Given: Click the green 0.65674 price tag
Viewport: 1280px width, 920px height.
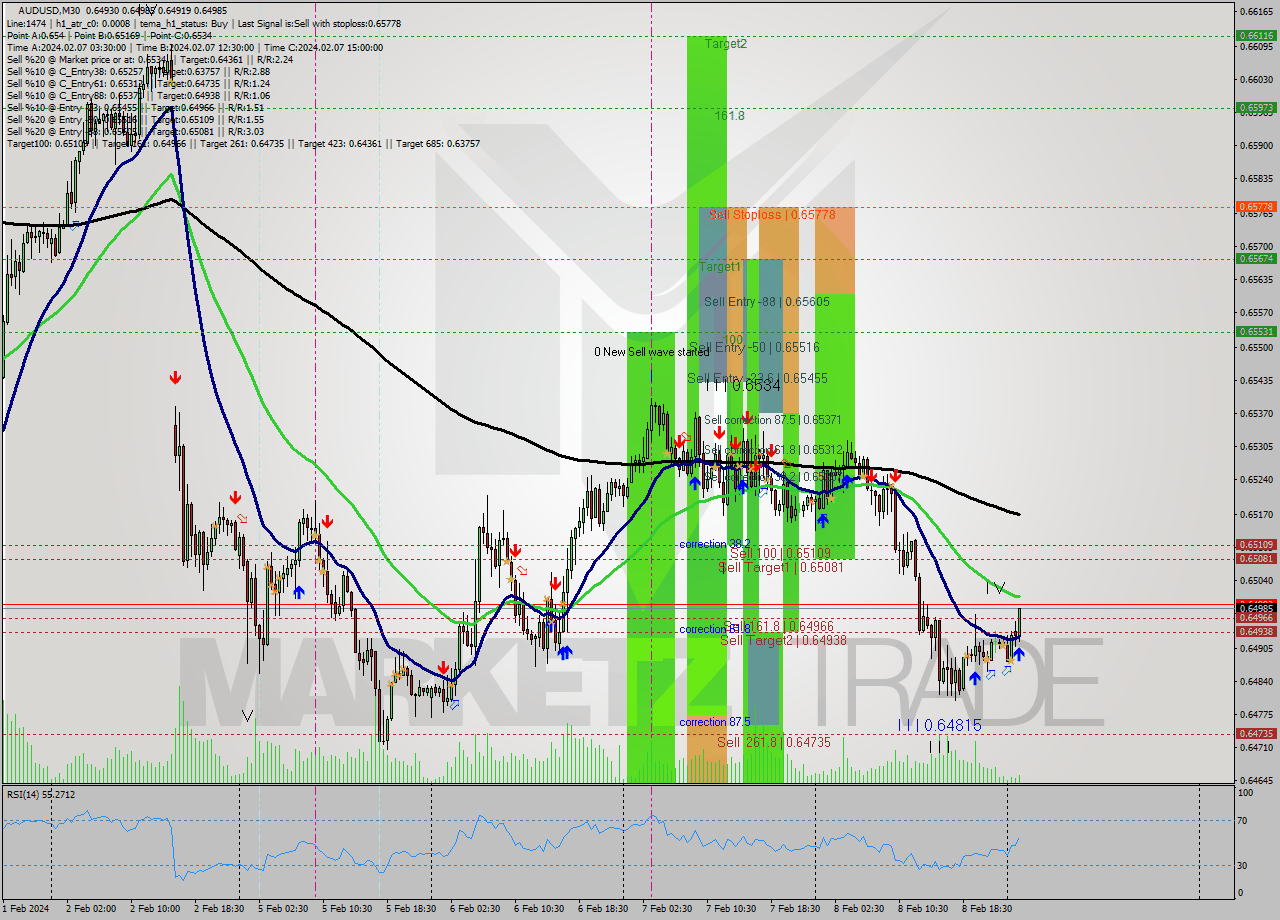Looking at the screenshot, I should (1257, 259).
